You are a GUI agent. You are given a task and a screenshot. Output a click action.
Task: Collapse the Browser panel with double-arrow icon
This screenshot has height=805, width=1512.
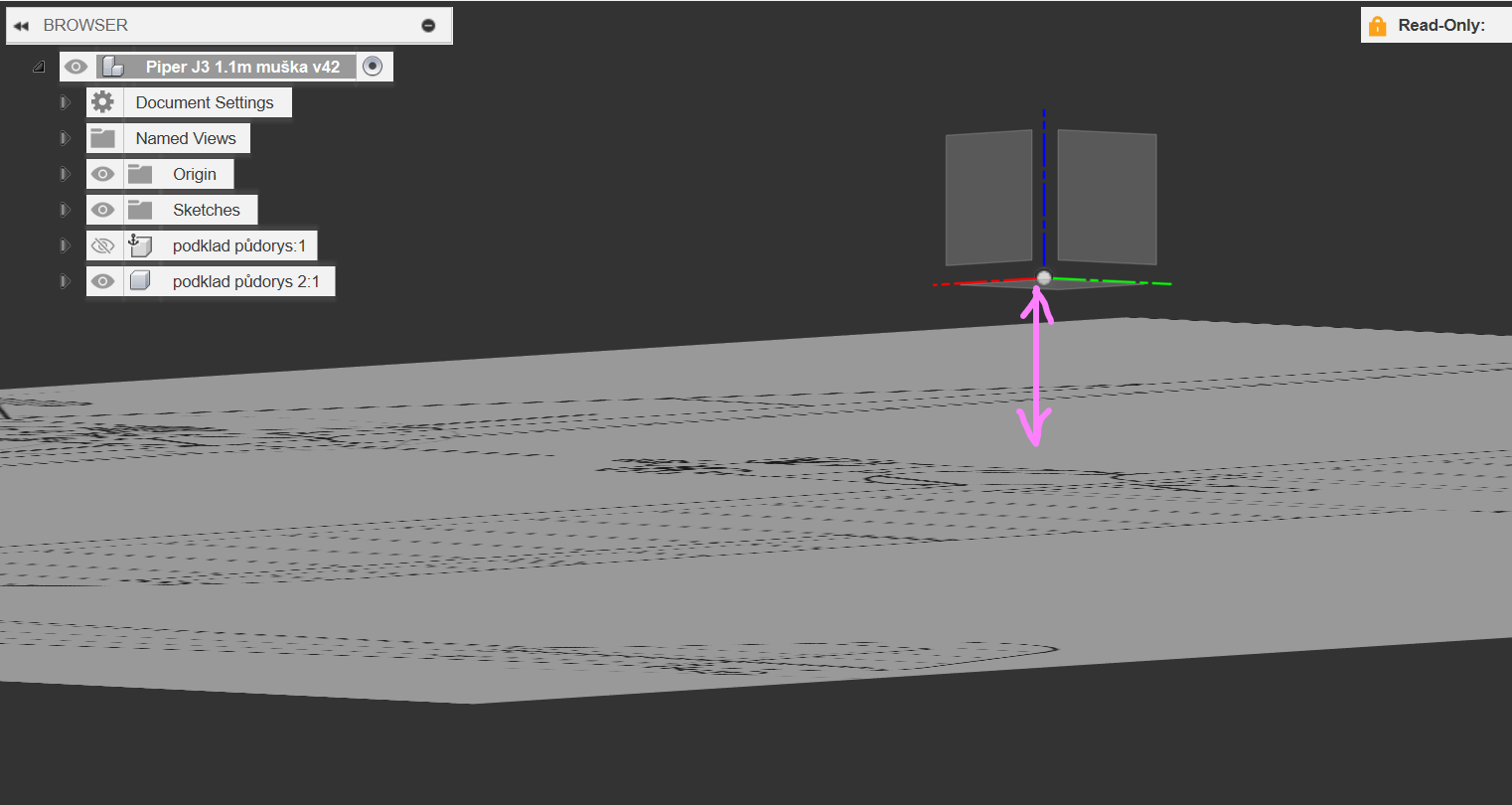click(21, 26)
